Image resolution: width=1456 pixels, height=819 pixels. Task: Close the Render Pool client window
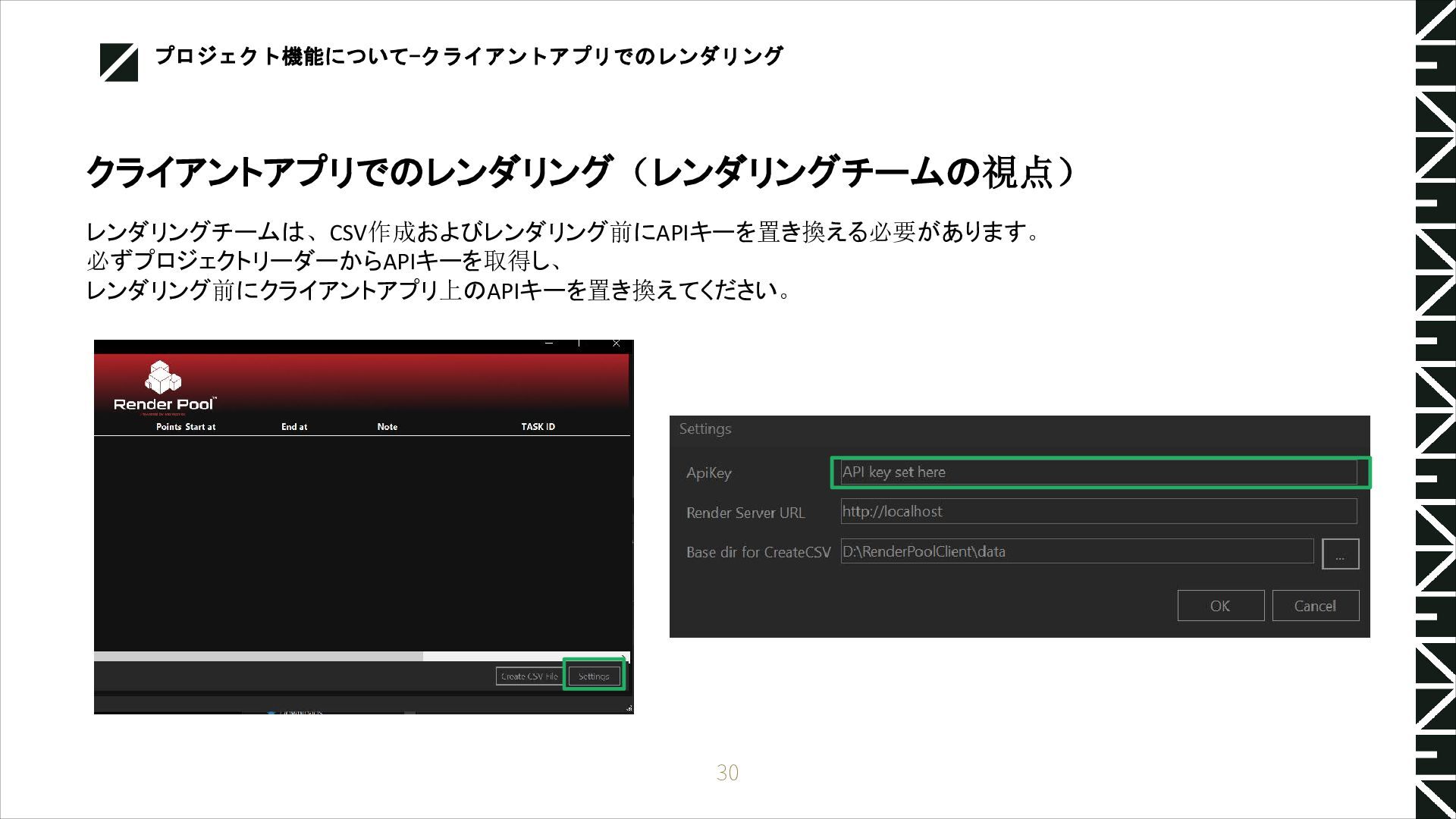(616, 344)
